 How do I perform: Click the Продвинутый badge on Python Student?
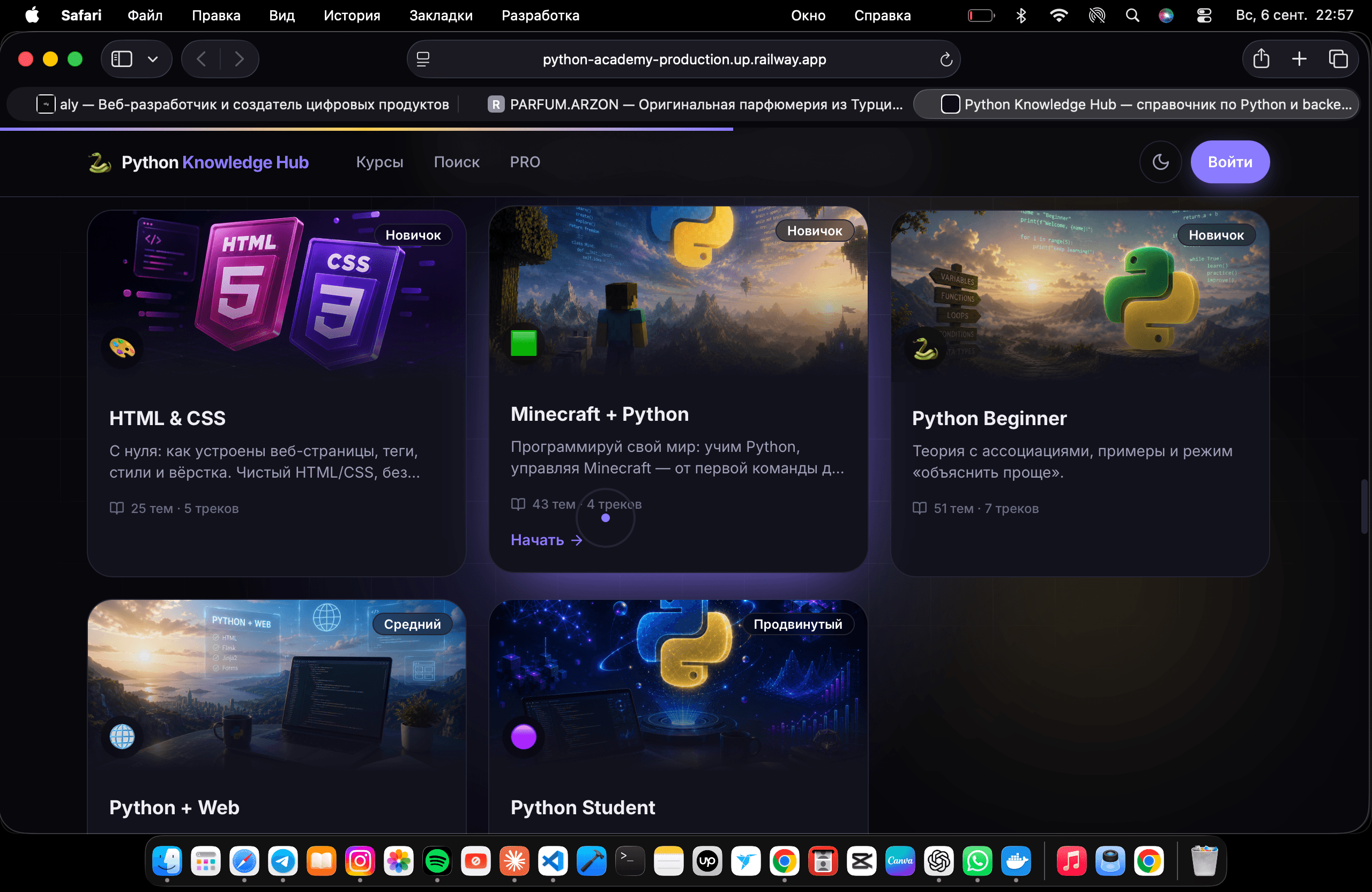(798, 624)
